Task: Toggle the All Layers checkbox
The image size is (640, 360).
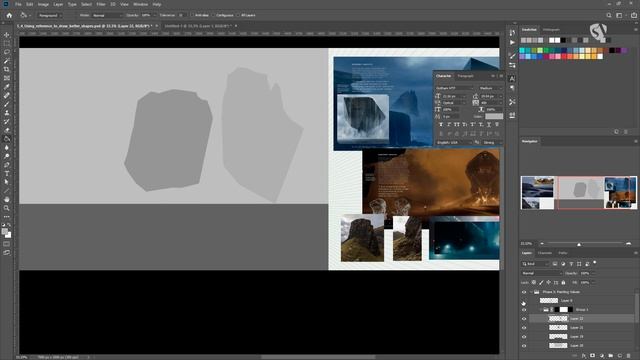Action: (x=238, y=15)
